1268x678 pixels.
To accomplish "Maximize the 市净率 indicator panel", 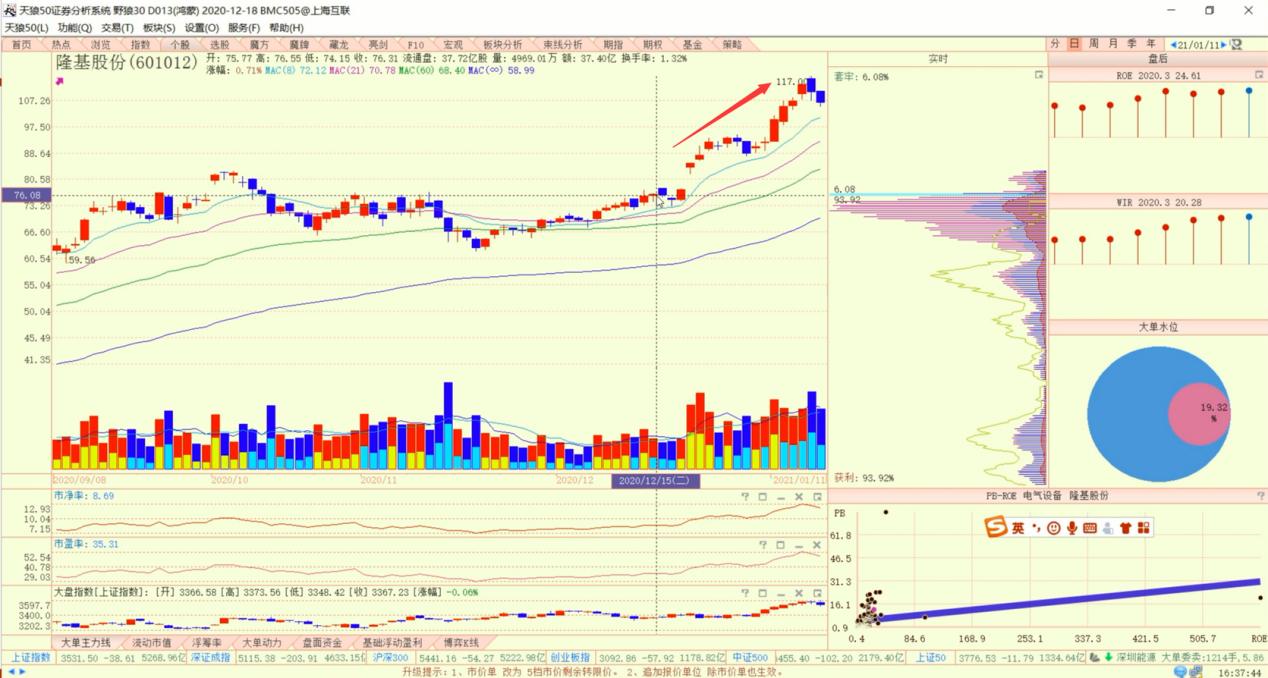I will [x=763, y=496].
